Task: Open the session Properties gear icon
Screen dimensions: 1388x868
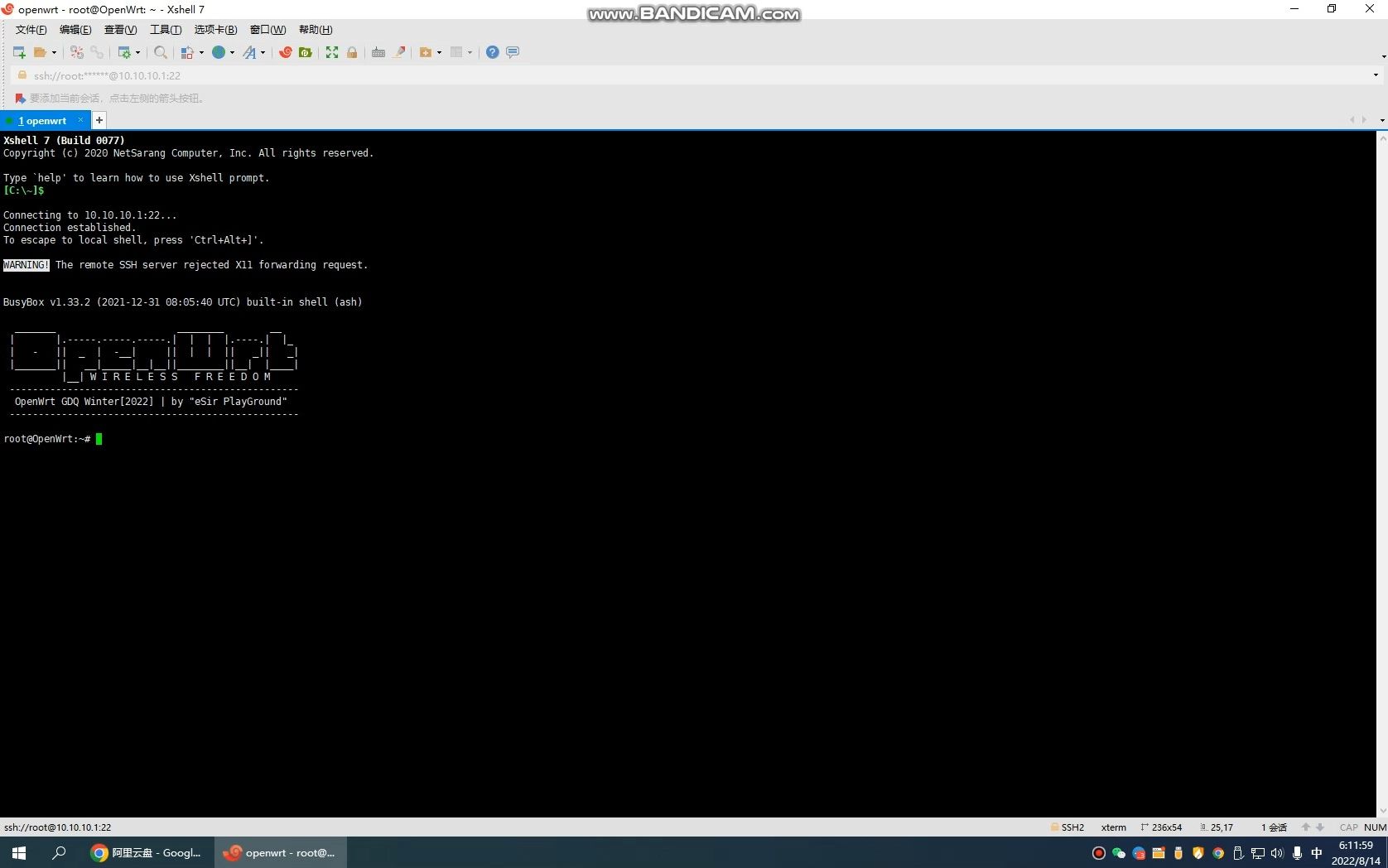Action: tap(124, 52)
